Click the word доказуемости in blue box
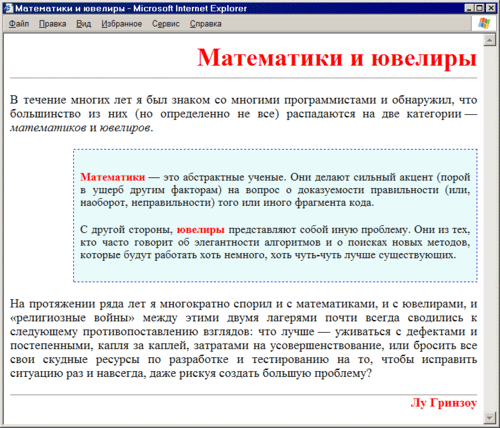The width and height of the screenshot is (500, 428). pos(331,190)
